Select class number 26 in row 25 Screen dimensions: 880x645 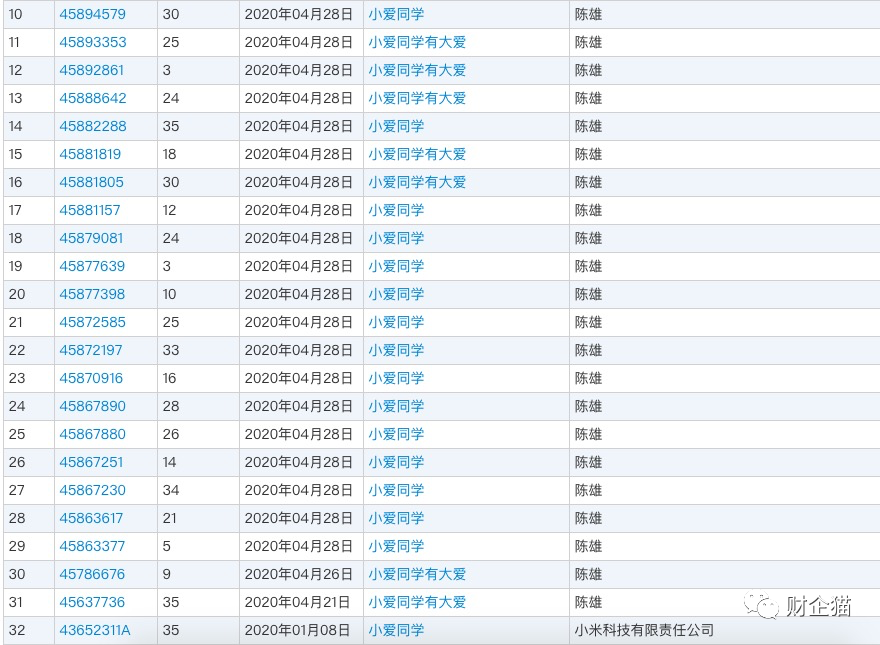pyautogui.click(x=171, y=434)
